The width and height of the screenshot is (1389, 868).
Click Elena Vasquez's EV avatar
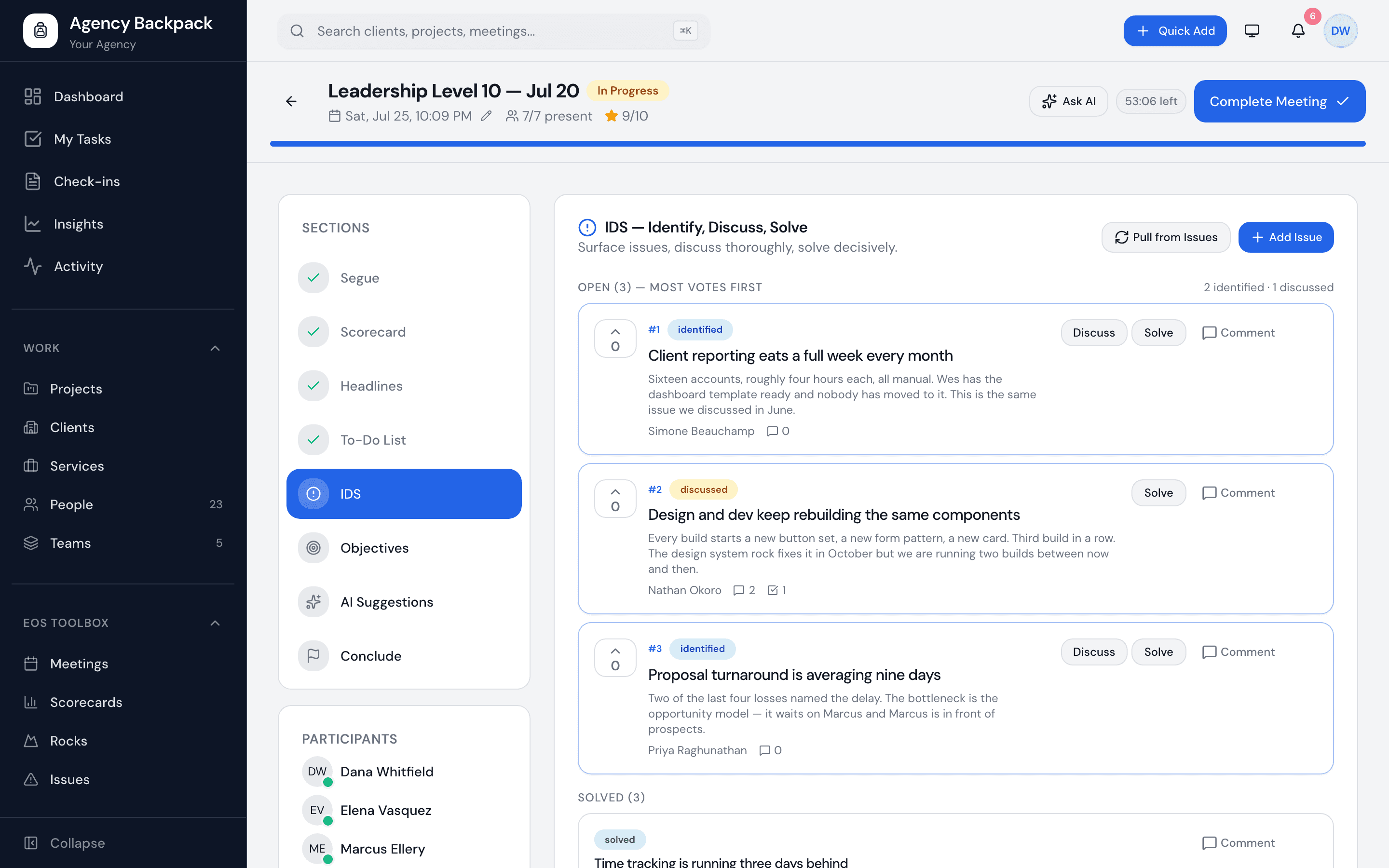(x=317, y=810)
